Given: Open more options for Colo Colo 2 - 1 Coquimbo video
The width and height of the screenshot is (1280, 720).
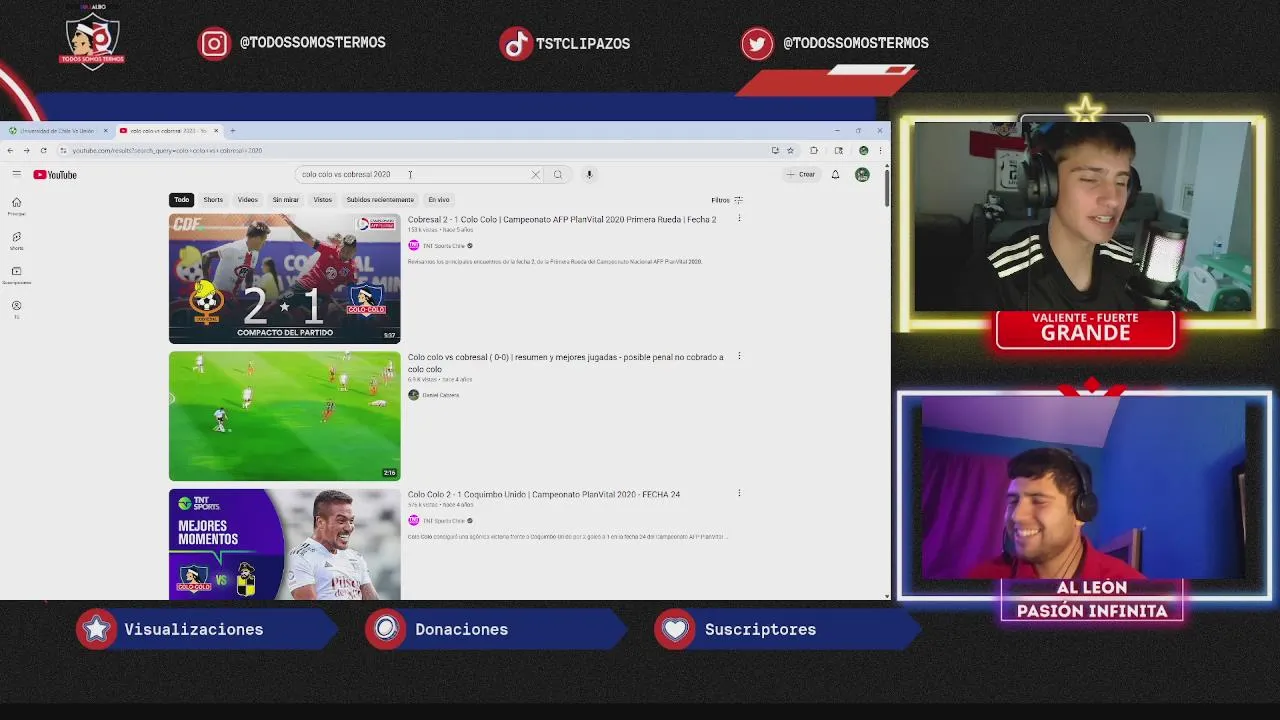Looking at the screenshot, I should coord(739,493).
